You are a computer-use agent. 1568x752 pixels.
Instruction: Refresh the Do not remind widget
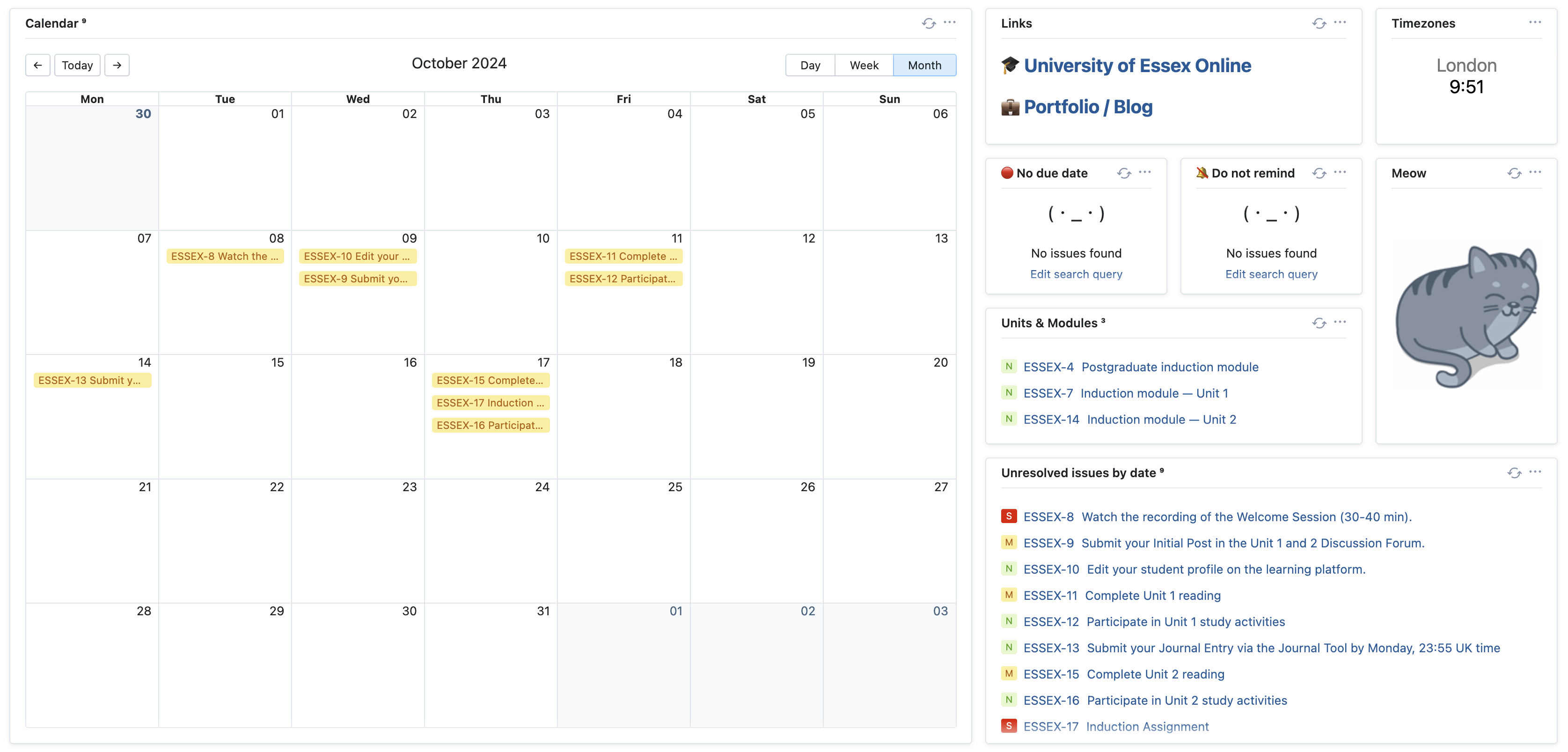pos(1319,173)
